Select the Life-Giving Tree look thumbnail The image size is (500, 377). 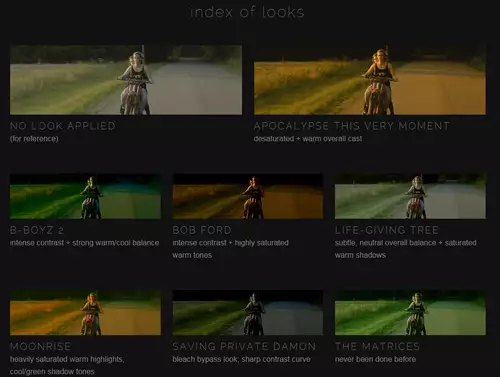click(x=410, y=196)
